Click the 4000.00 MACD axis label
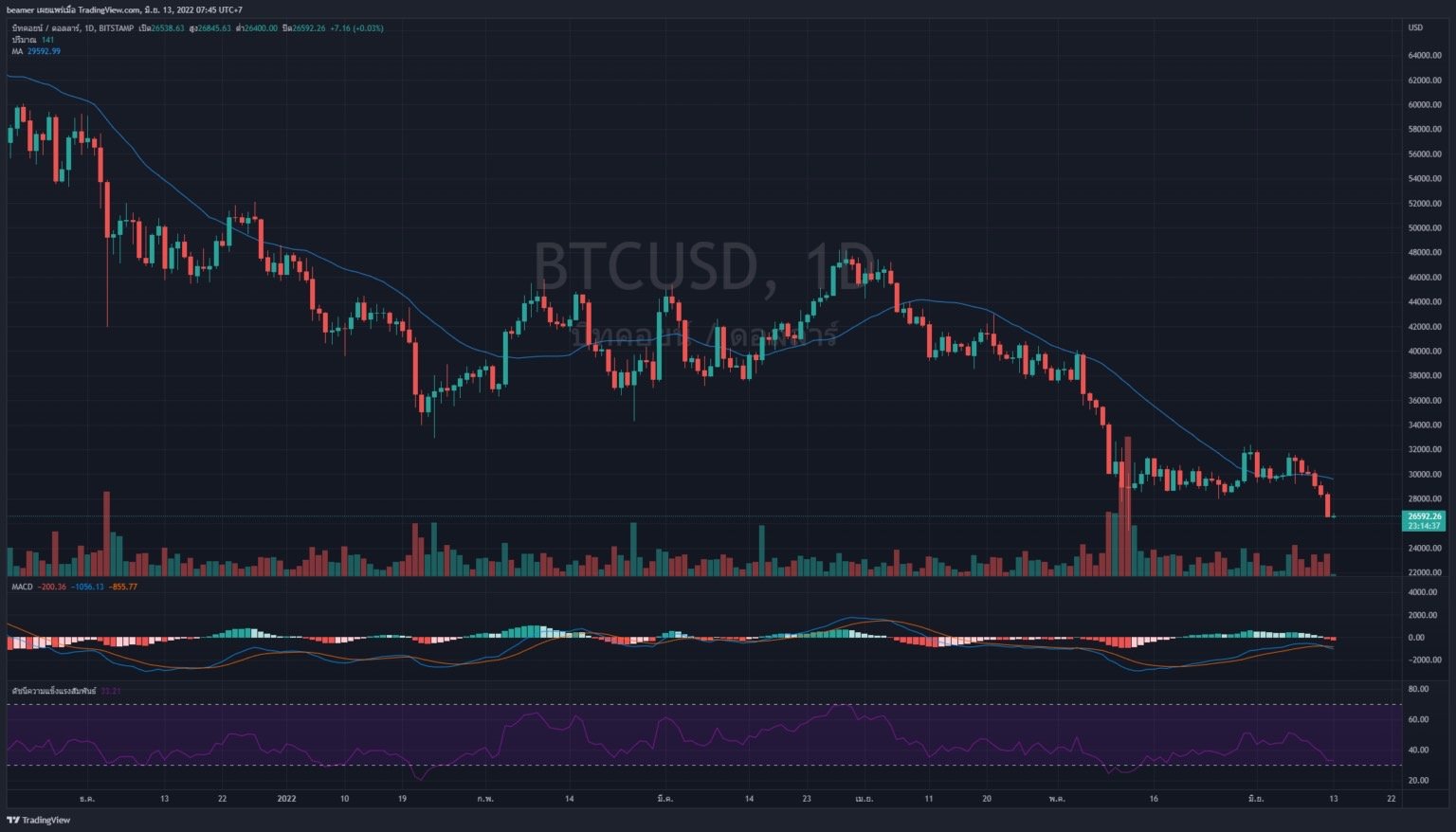Image resolution: width=1456 pixels, height=832 pixels. point(1424,592)
